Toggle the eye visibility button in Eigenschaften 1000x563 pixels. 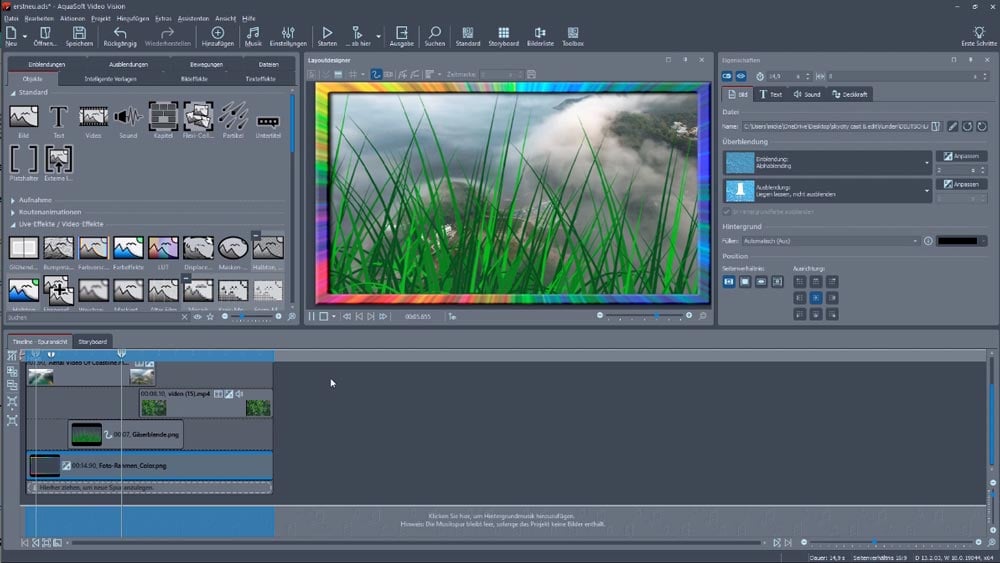tap(741, 76)
